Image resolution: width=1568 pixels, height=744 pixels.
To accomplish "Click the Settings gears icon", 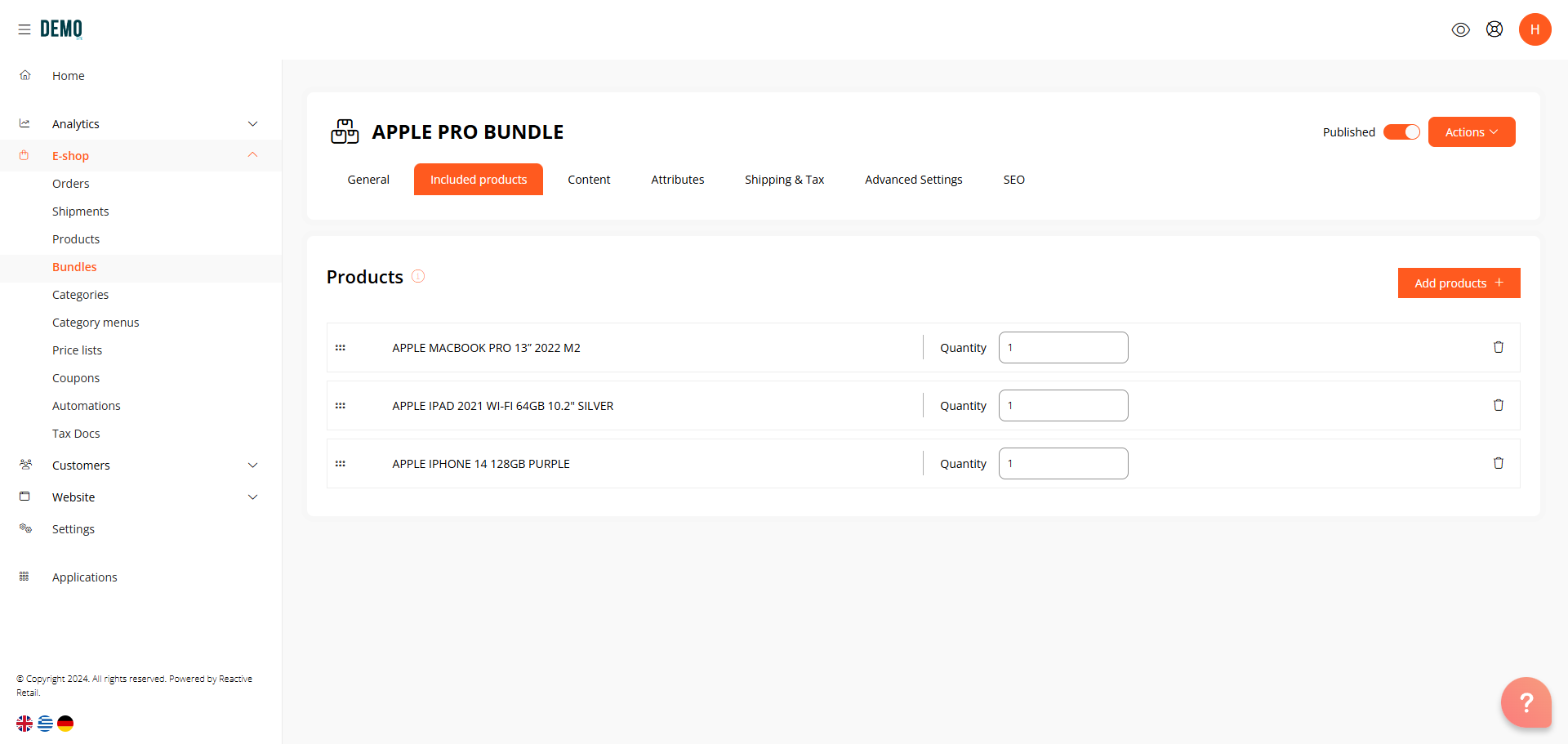I will (25, 528).
